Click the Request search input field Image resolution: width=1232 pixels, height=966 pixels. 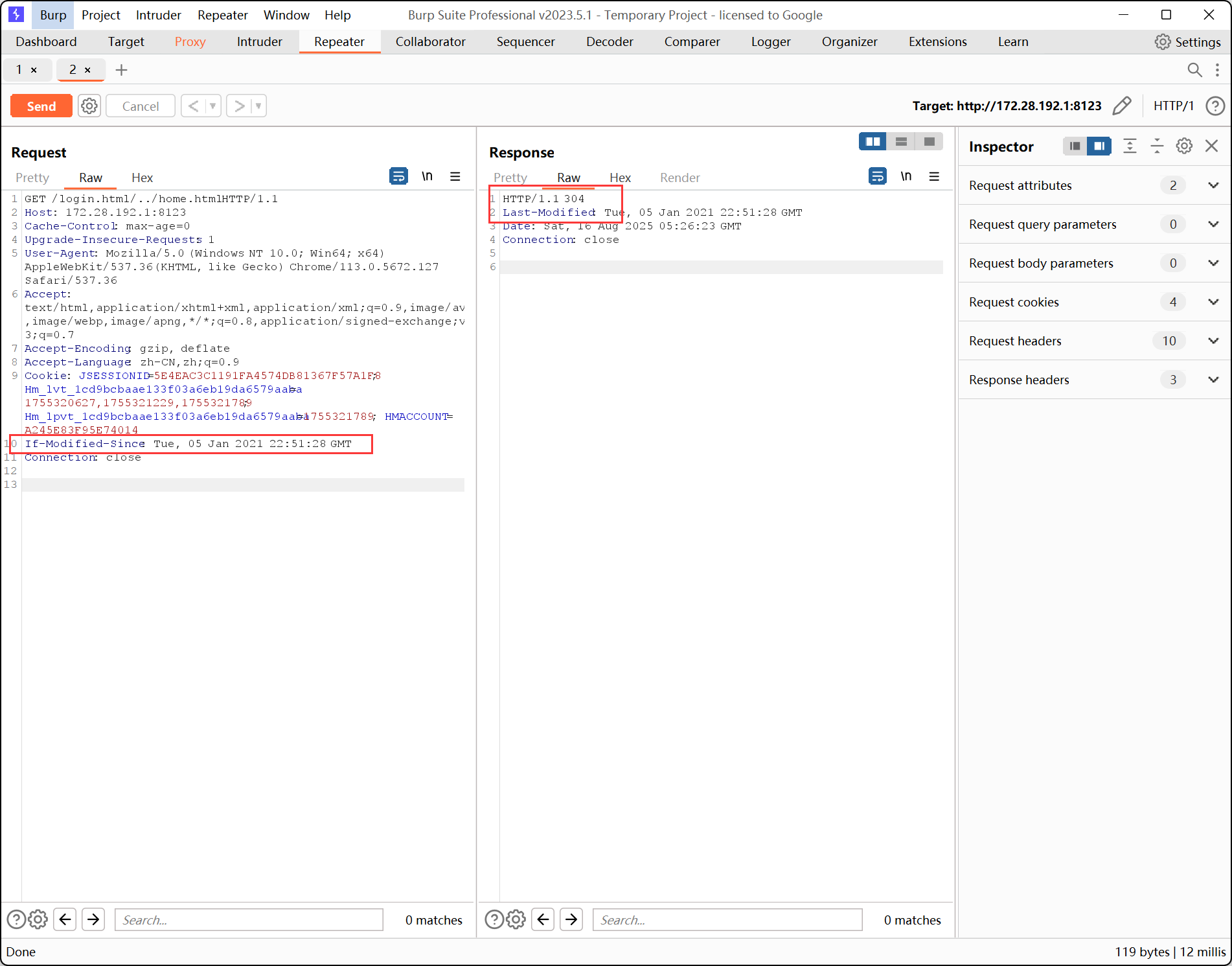[249, 920]
